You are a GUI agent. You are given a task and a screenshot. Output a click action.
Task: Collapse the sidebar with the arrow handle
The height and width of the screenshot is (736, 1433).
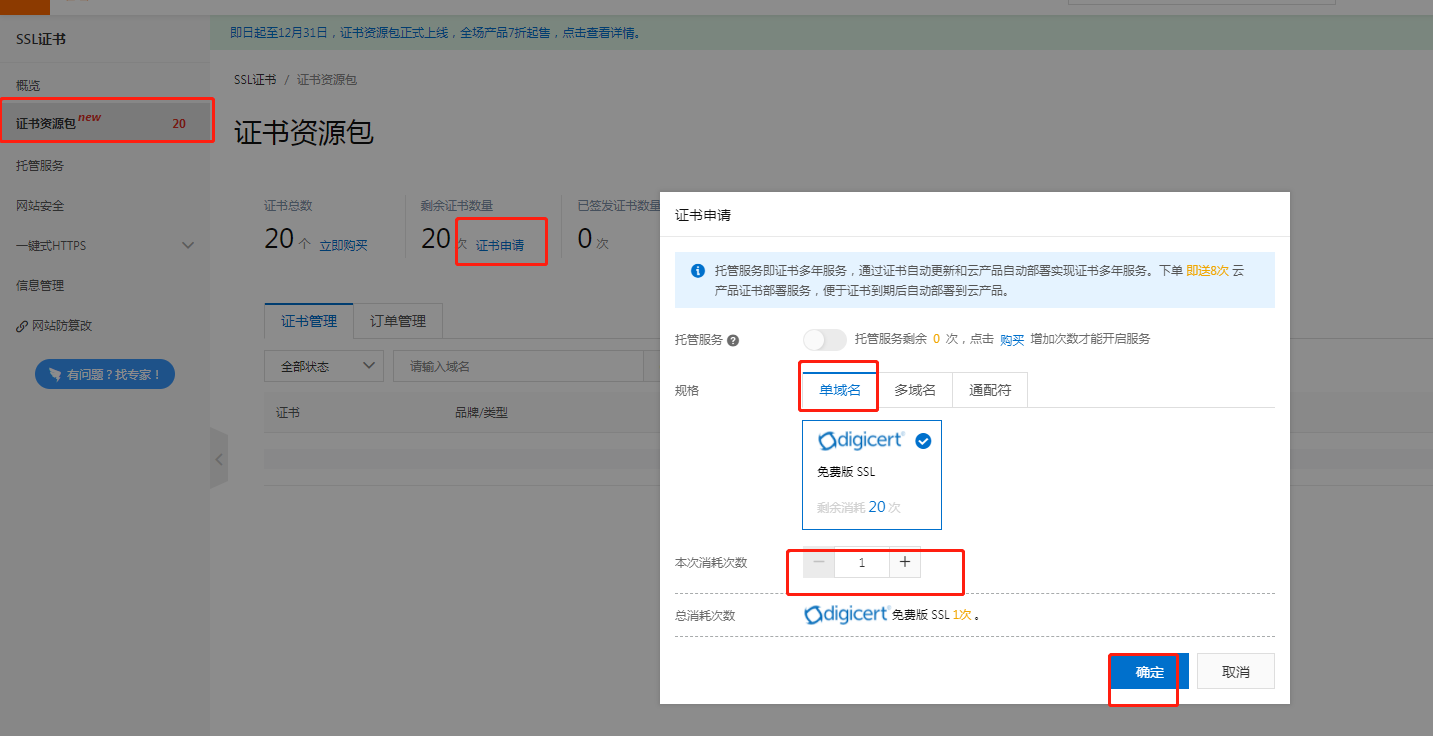click(x=219, y=460)
